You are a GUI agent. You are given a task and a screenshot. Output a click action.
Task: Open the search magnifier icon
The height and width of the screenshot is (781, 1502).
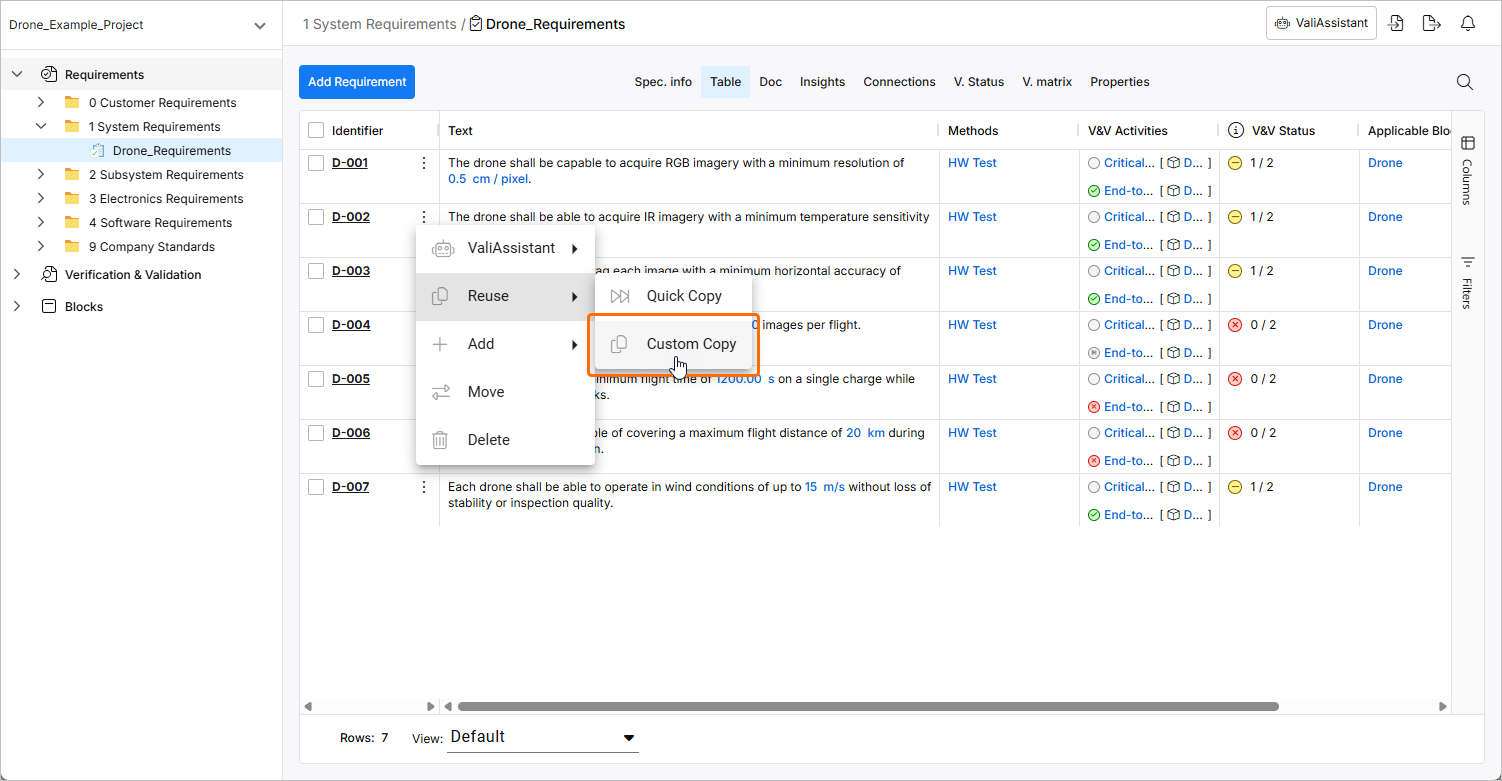[x=1464, y=82]
